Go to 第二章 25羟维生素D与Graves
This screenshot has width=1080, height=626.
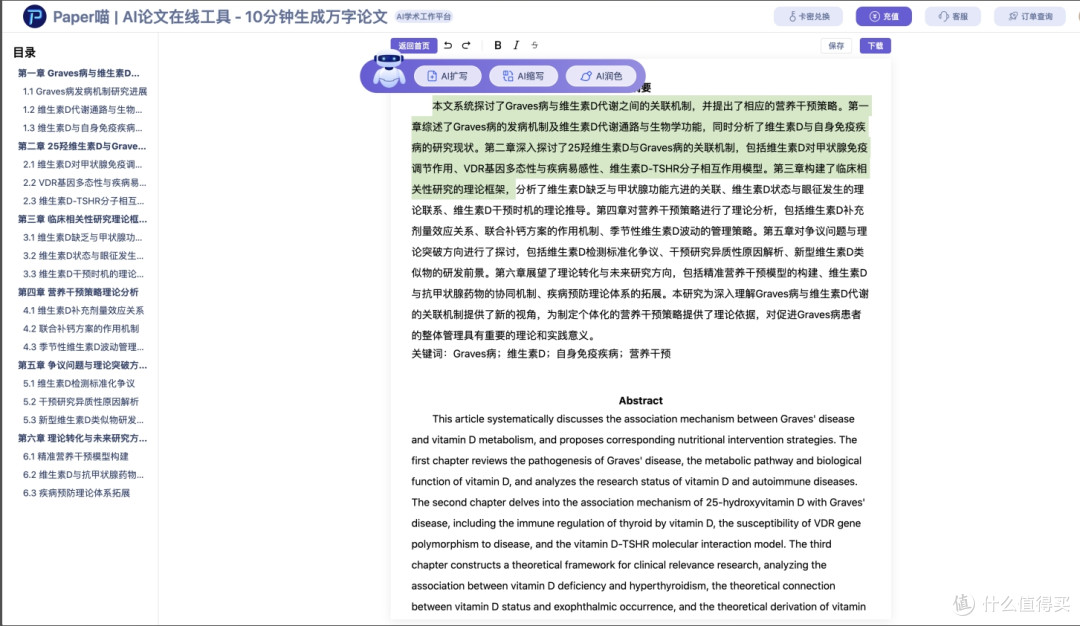(x=82, y=146)
